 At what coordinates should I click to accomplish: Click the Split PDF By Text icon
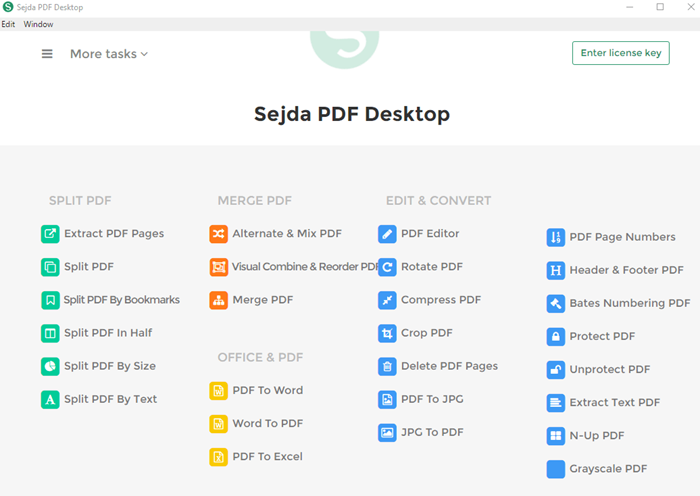tap(50, 399)
